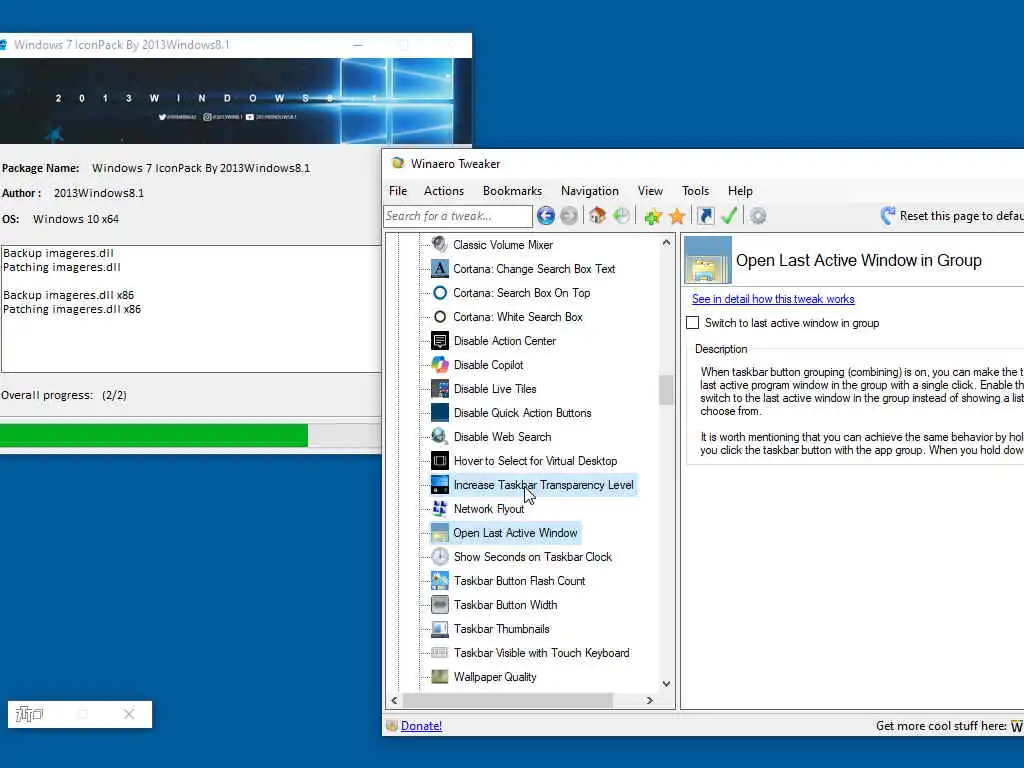Click the shortcut arrow icon in toolbar
The height and width of the screenshot is (768, 1024).
click(x=705, y=216)
